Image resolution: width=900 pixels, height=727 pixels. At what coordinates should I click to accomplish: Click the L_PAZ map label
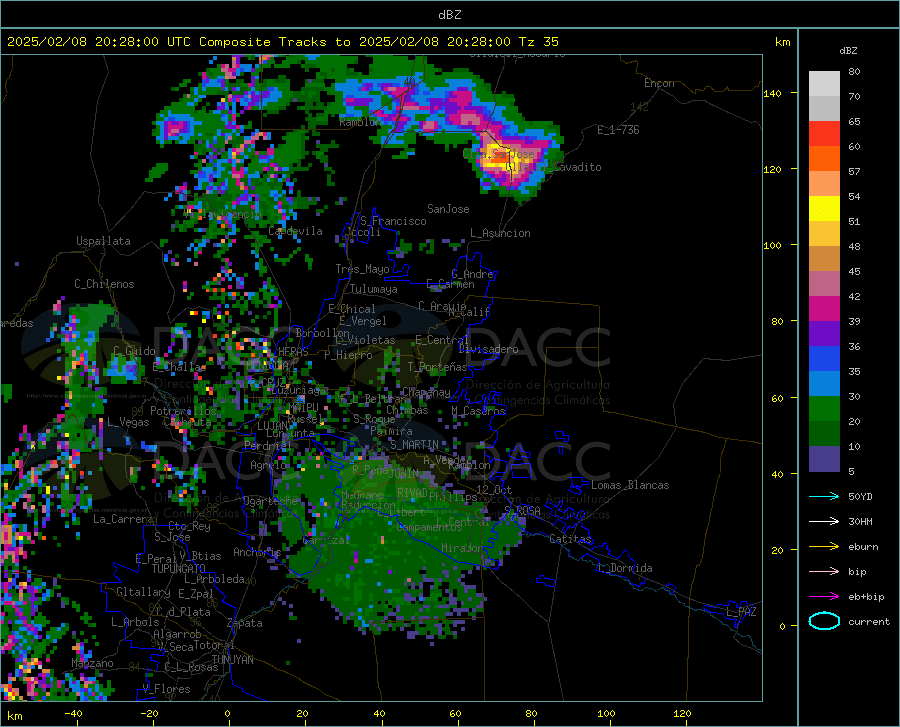point(741,612)
